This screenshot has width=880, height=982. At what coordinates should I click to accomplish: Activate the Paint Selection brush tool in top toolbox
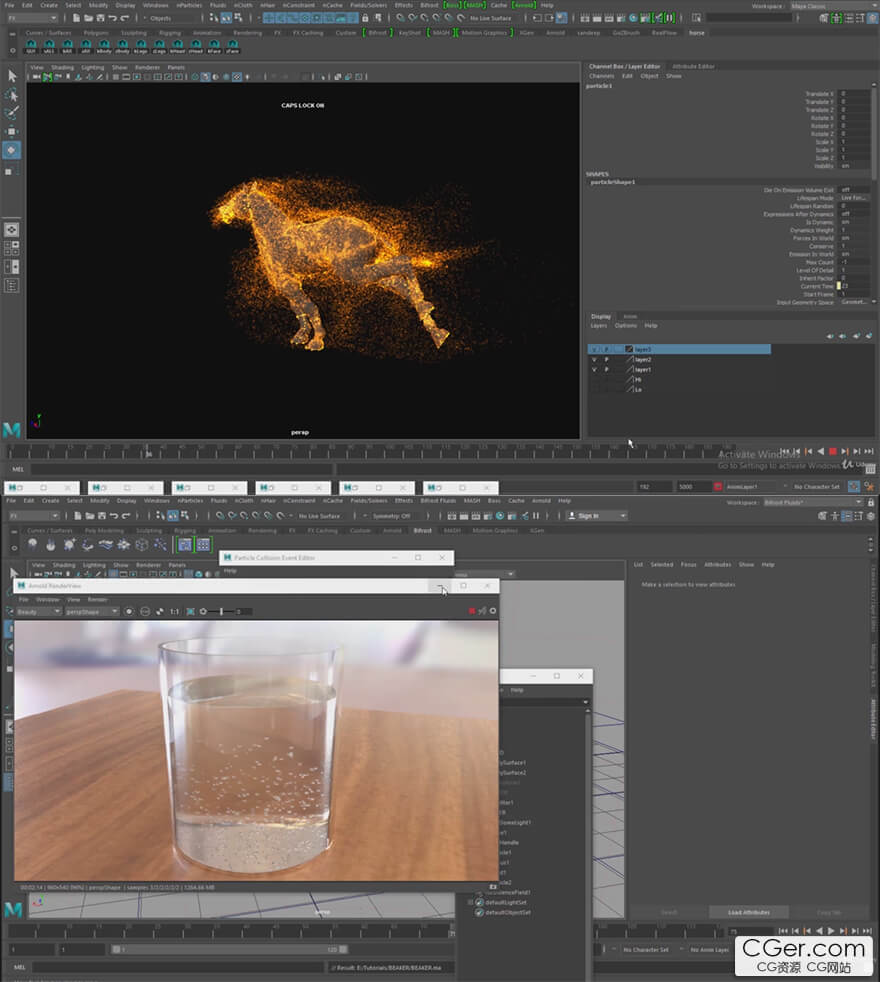click(12, 113)
